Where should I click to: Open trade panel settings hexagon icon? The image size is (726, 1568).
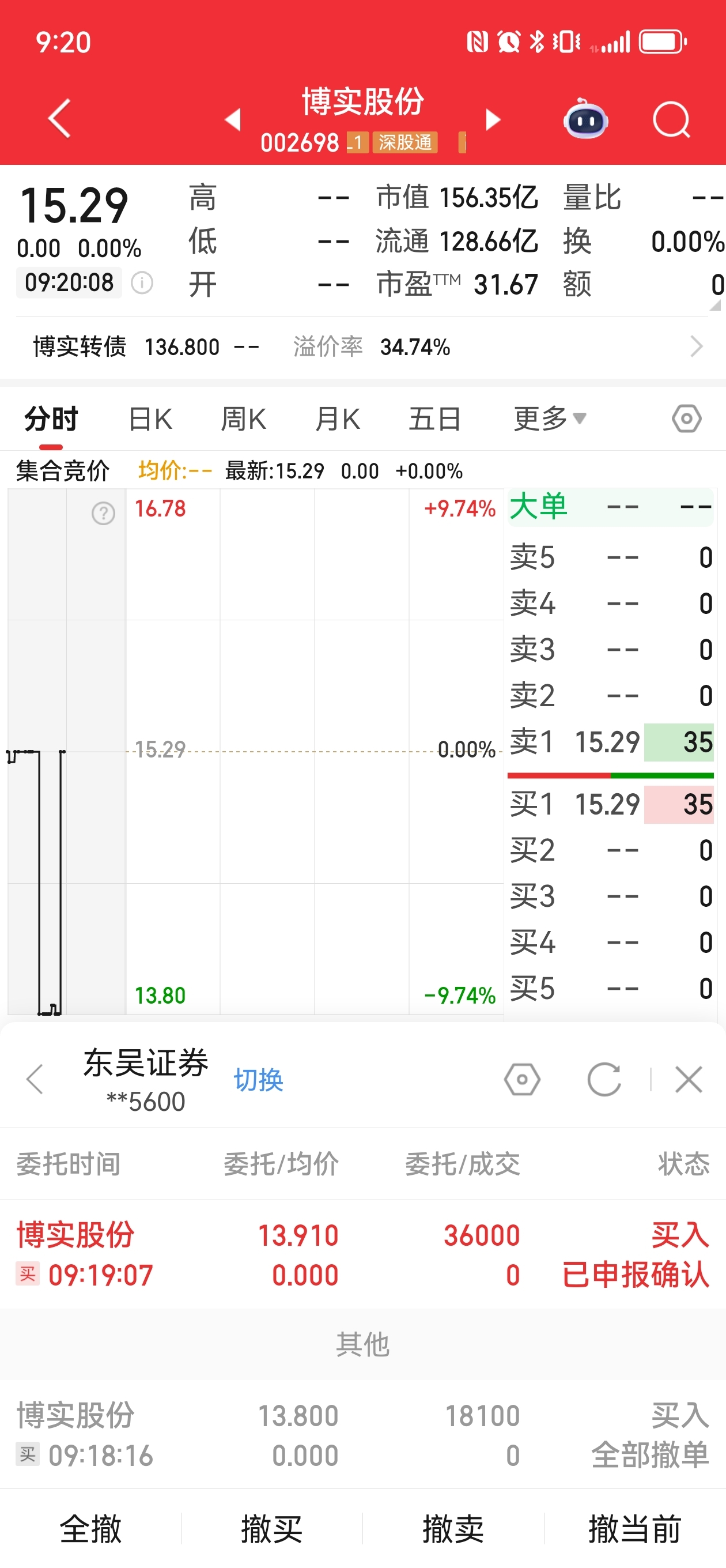point(522,1080)
